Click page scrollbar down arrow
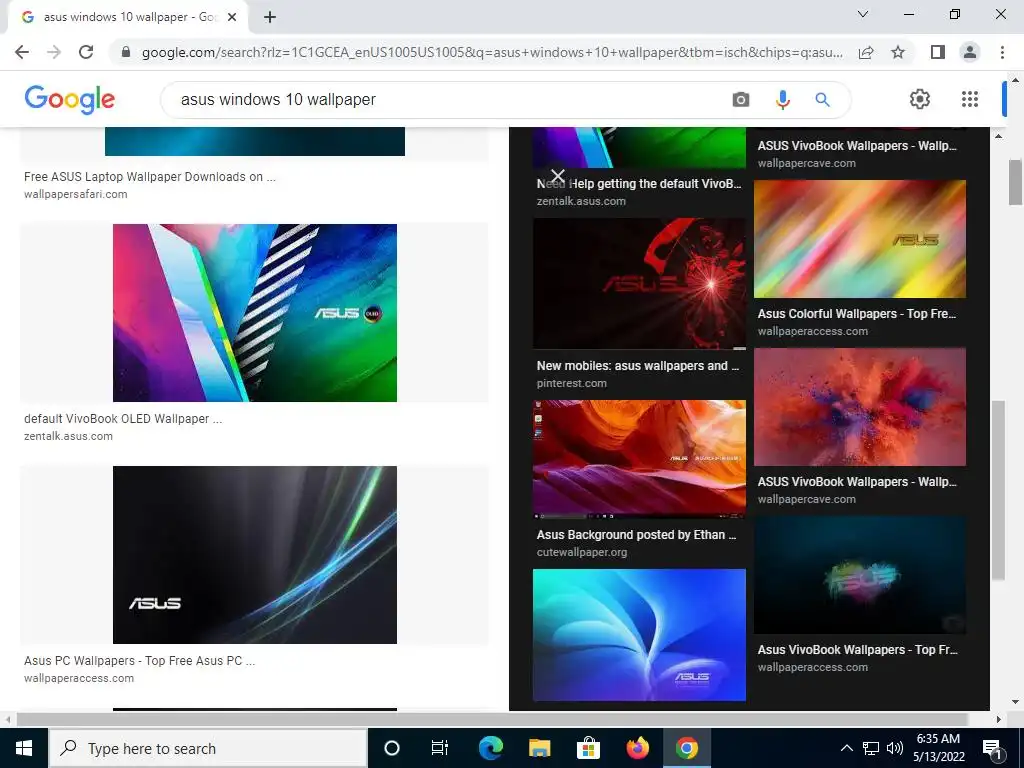The image size is (1024, 768). pos(1016,703)
